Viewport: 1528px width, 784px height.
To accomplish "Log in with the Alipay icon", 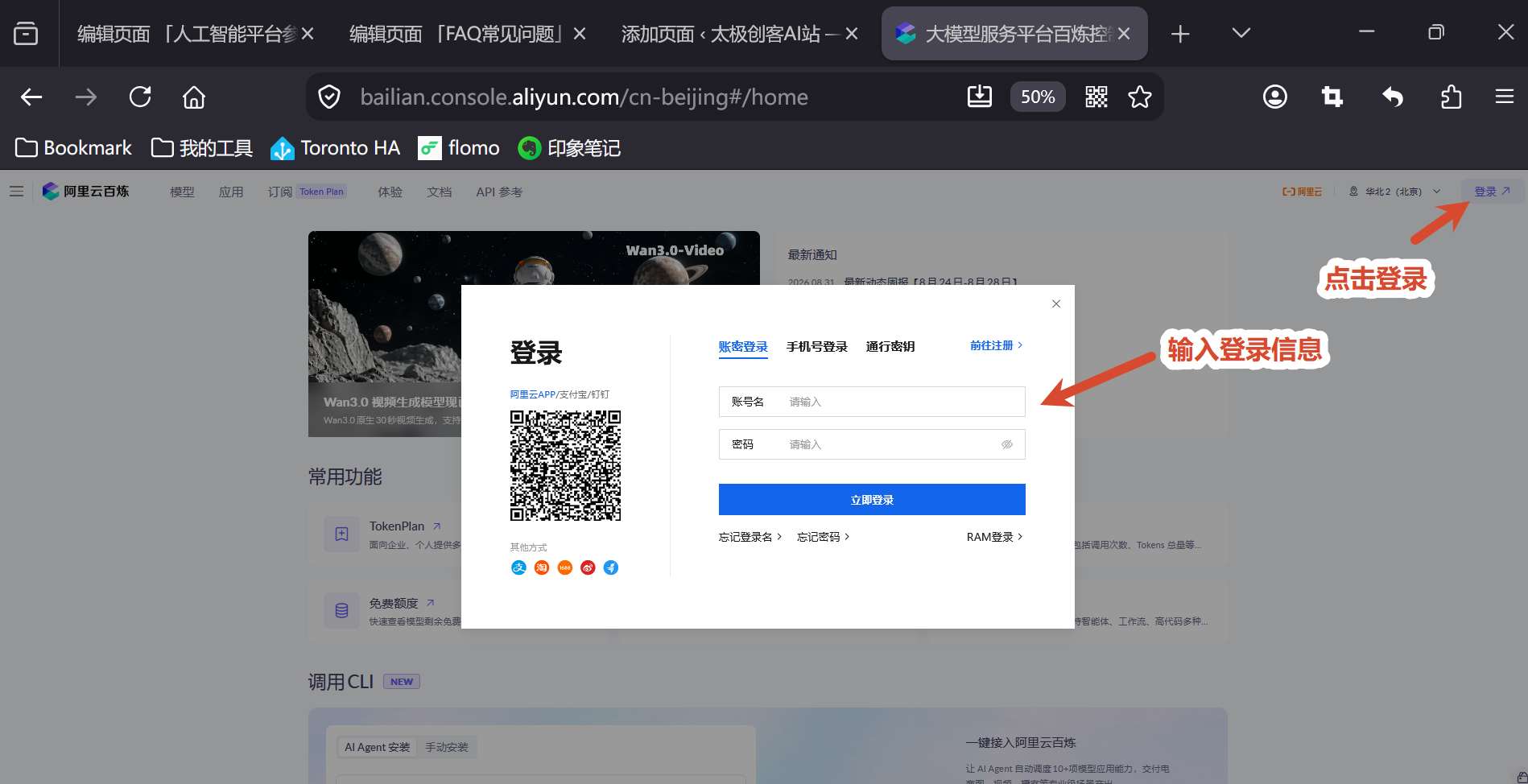I will 518,567.
